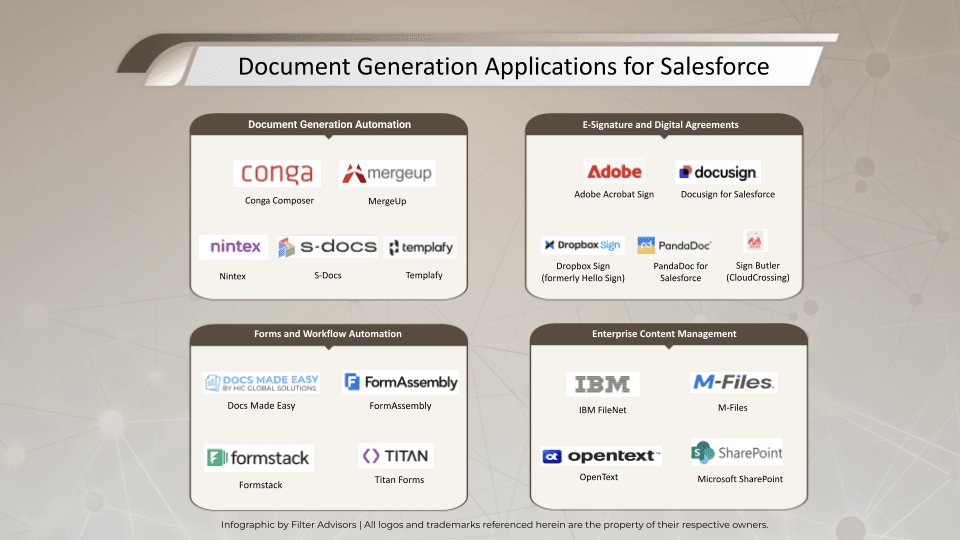Image resolution: width=960 pixels, height=540 pixels.
Task: Click the MergeUp caption text
Action: click(x=387, y=201)
